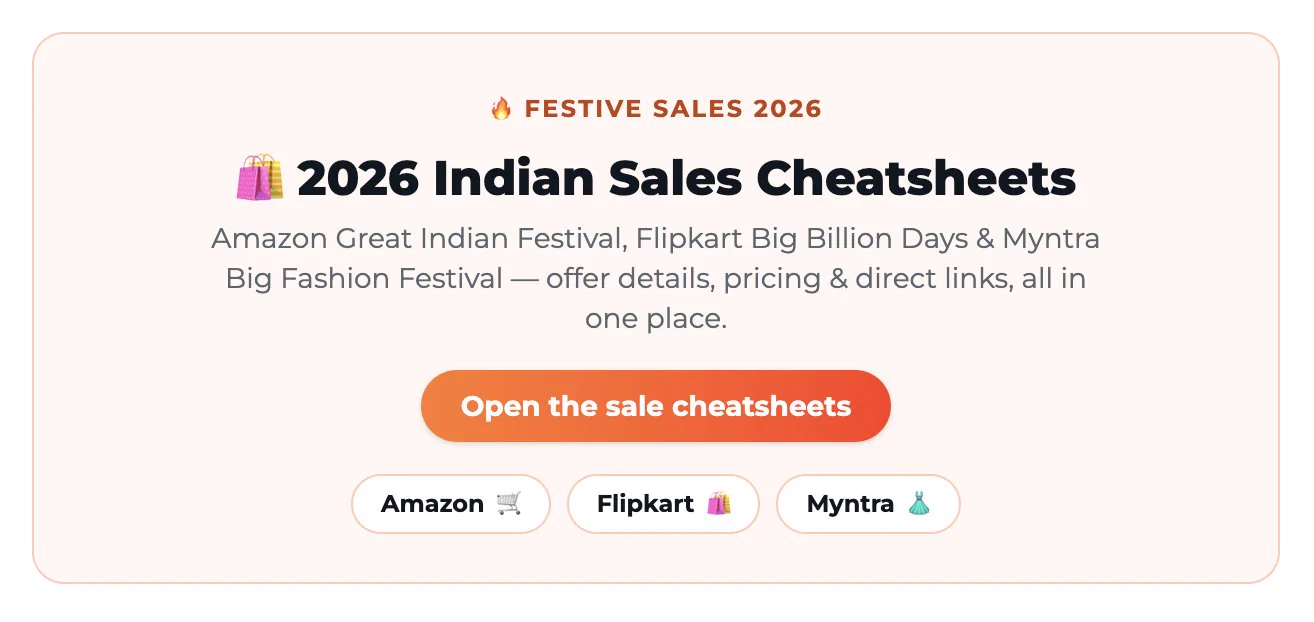Click the Big Fashion Festival text
Image resolution: width=1314 pixels, height=622 pixels.
coord(364,279)
